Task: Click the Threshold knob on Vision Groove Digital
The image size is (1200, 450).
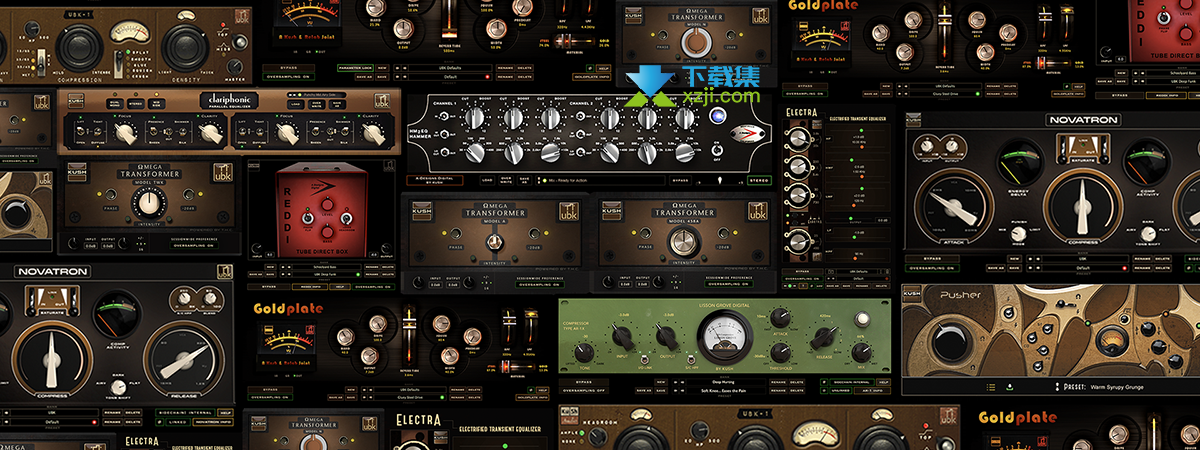Action: pos(780,353)
